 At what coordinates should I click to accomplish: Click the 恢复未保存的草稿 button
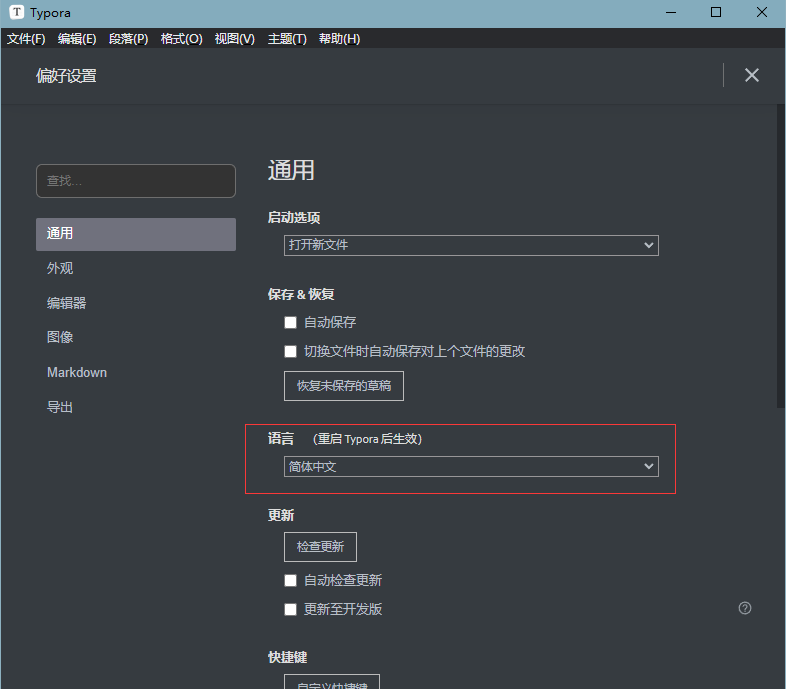[344, 386]
